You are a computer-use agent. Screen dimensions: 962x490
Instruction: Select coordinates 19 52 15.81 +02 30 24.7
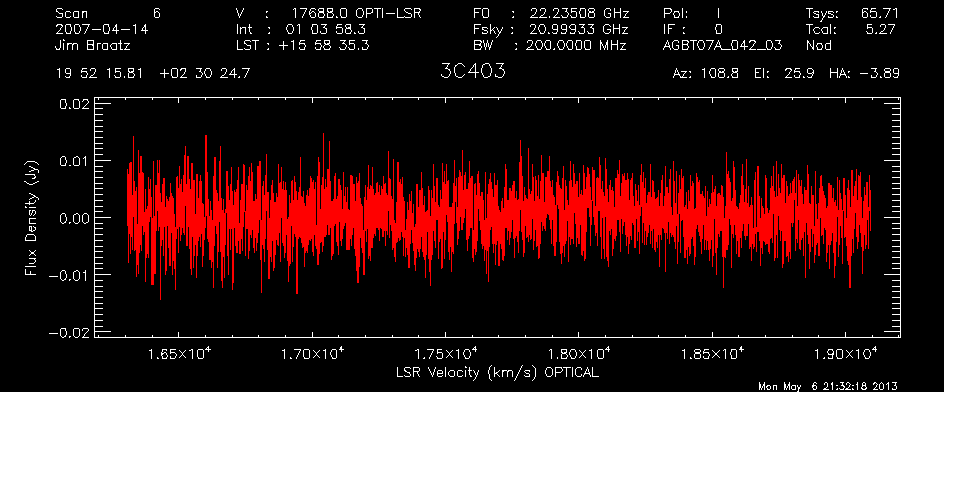click(x=153, y=74)
